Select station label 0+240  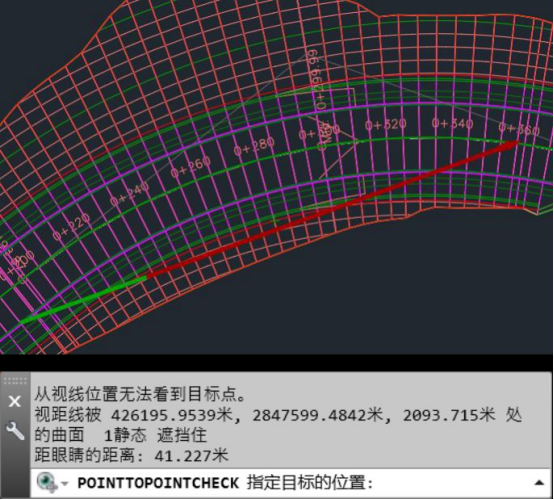click(129, 194)
